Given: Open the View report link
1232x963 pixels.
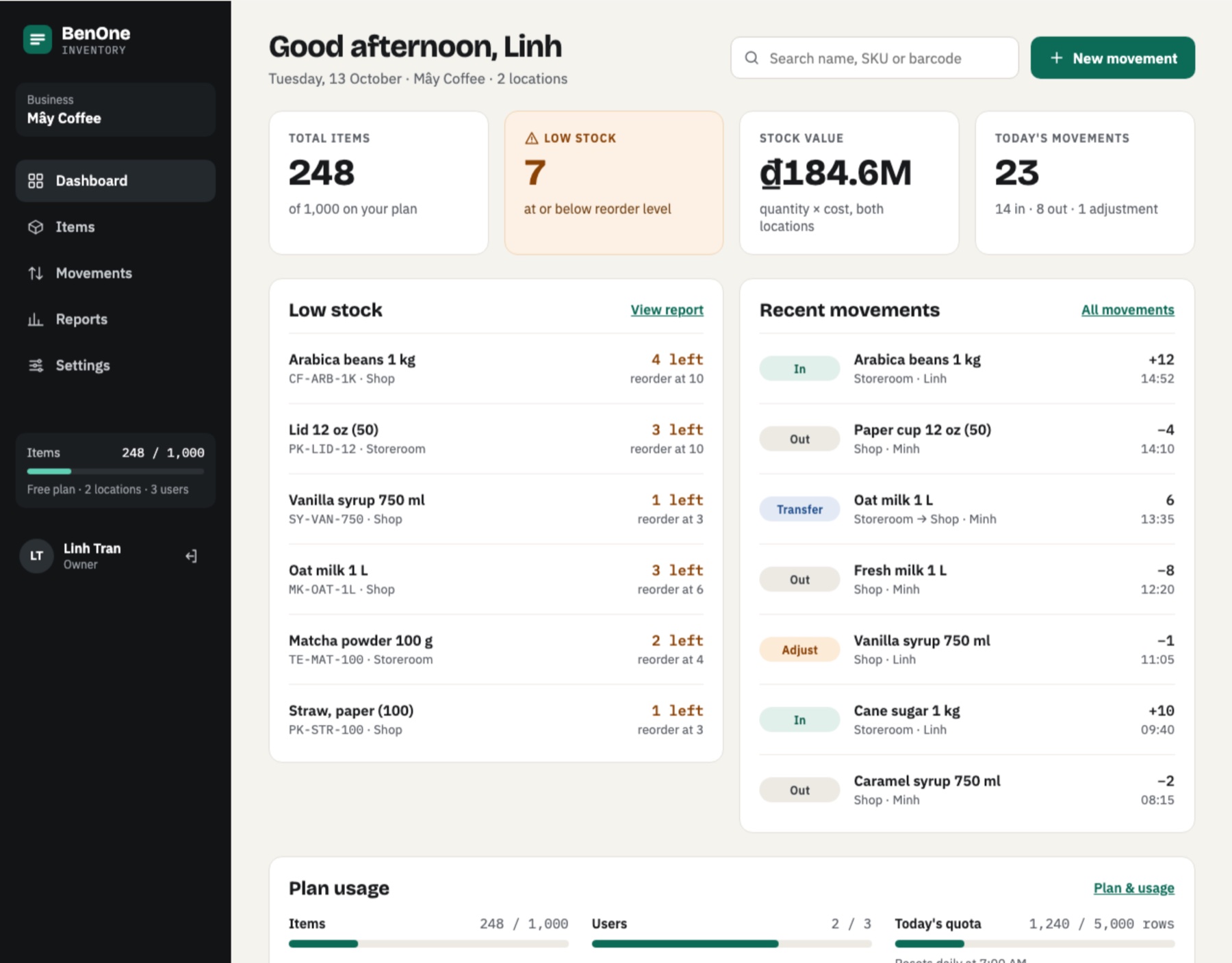Looking at the screenshot, I should [667, 310].
